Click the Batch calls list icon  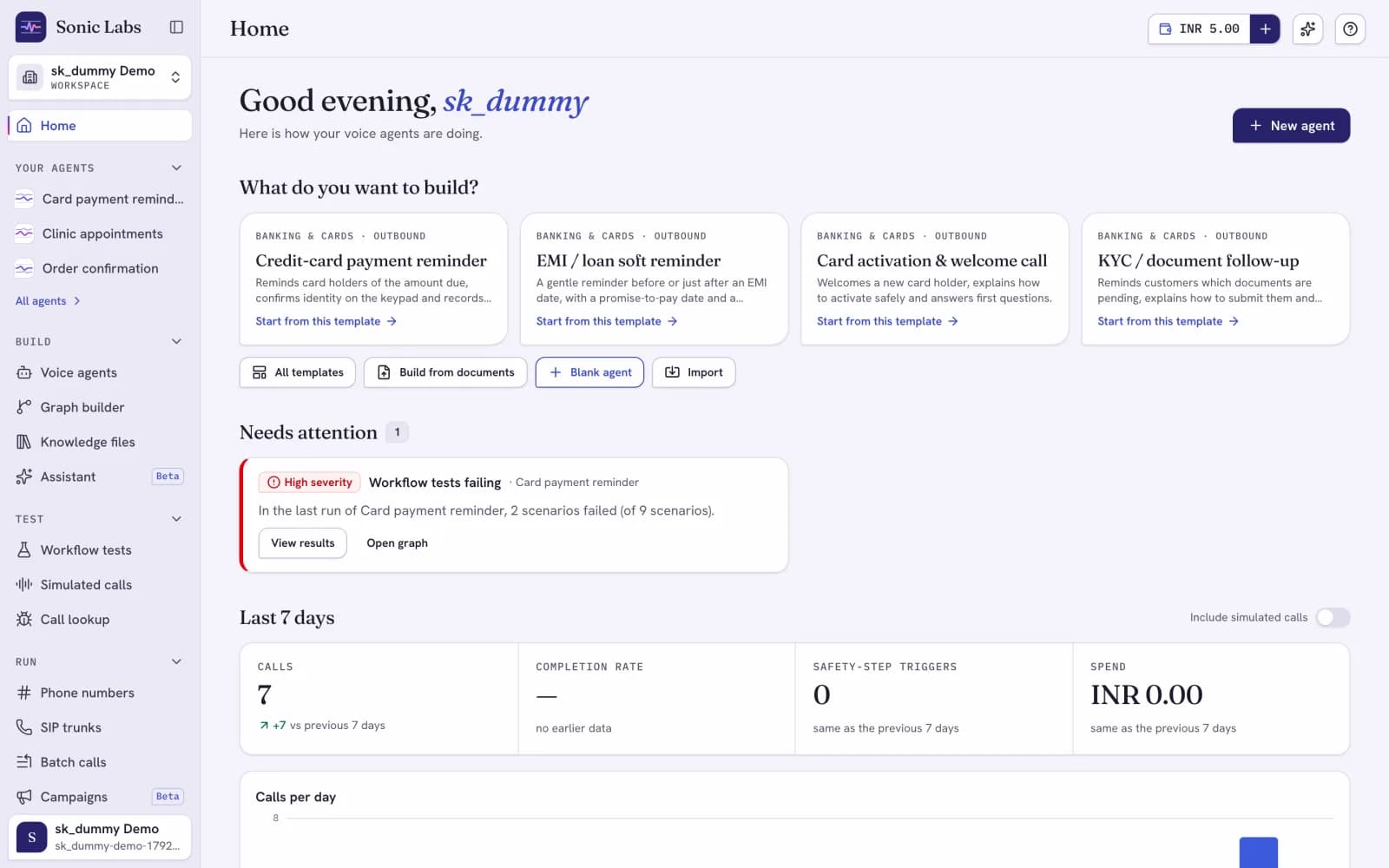tap(24, 762)
